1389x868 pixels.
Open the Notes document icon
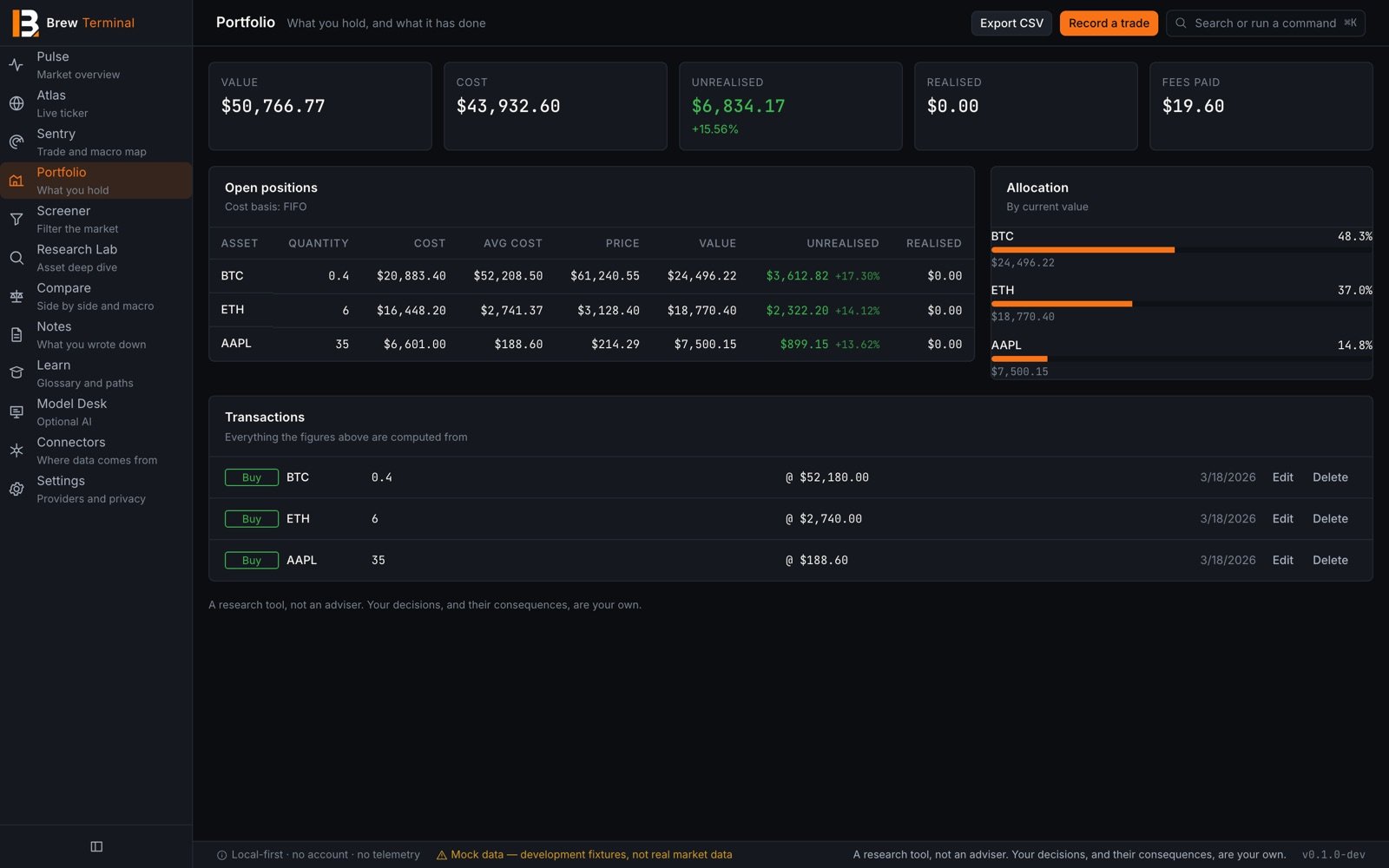point(16,335)
